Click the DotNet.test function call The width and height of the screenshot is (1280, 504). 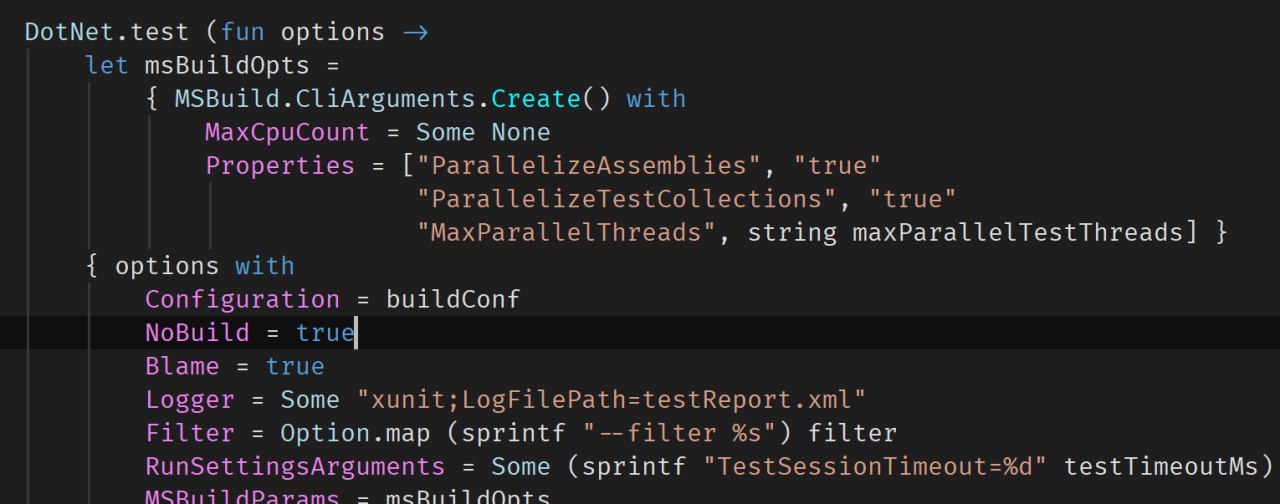(106, 31)
